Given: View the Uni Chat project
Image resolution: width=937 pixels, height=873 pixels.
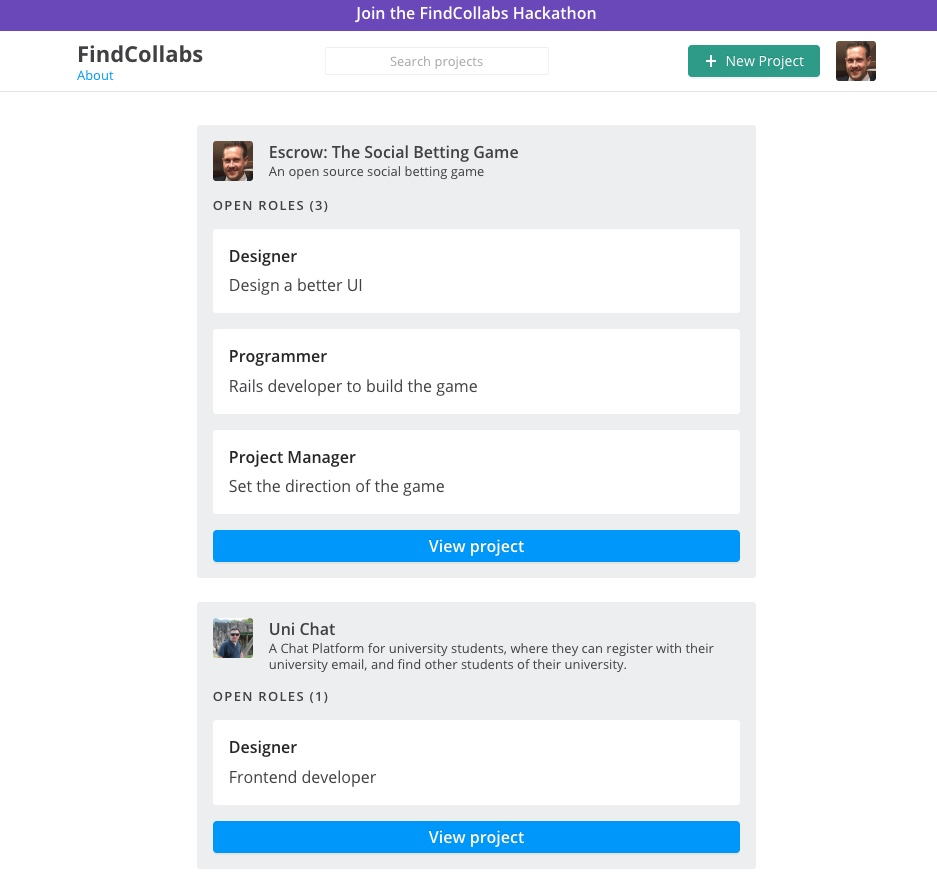Looking at the screenshot, I should tap(476, 837).
